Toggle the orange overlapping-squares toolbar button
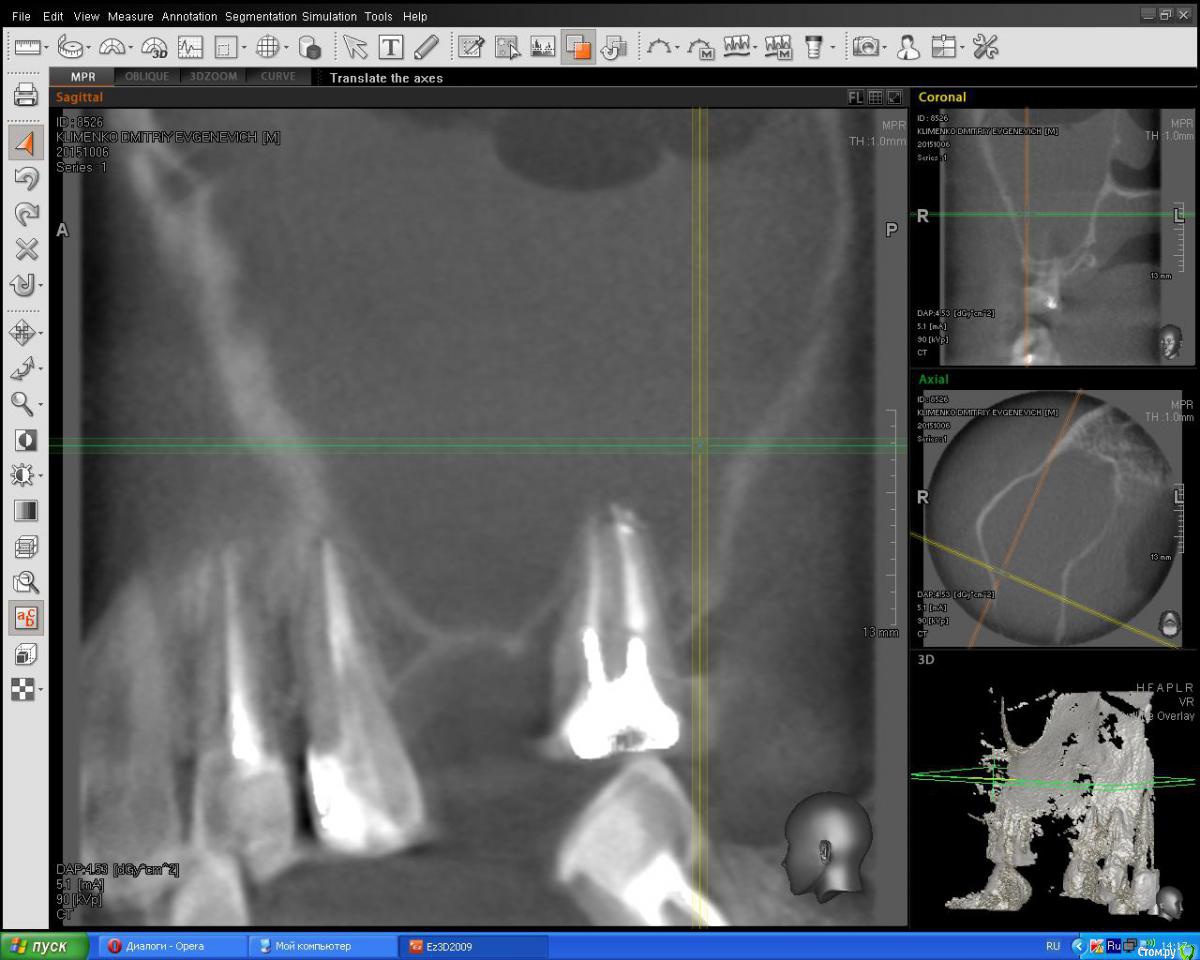The width and height of the screenshot is (1200, 960). point(577,47)
